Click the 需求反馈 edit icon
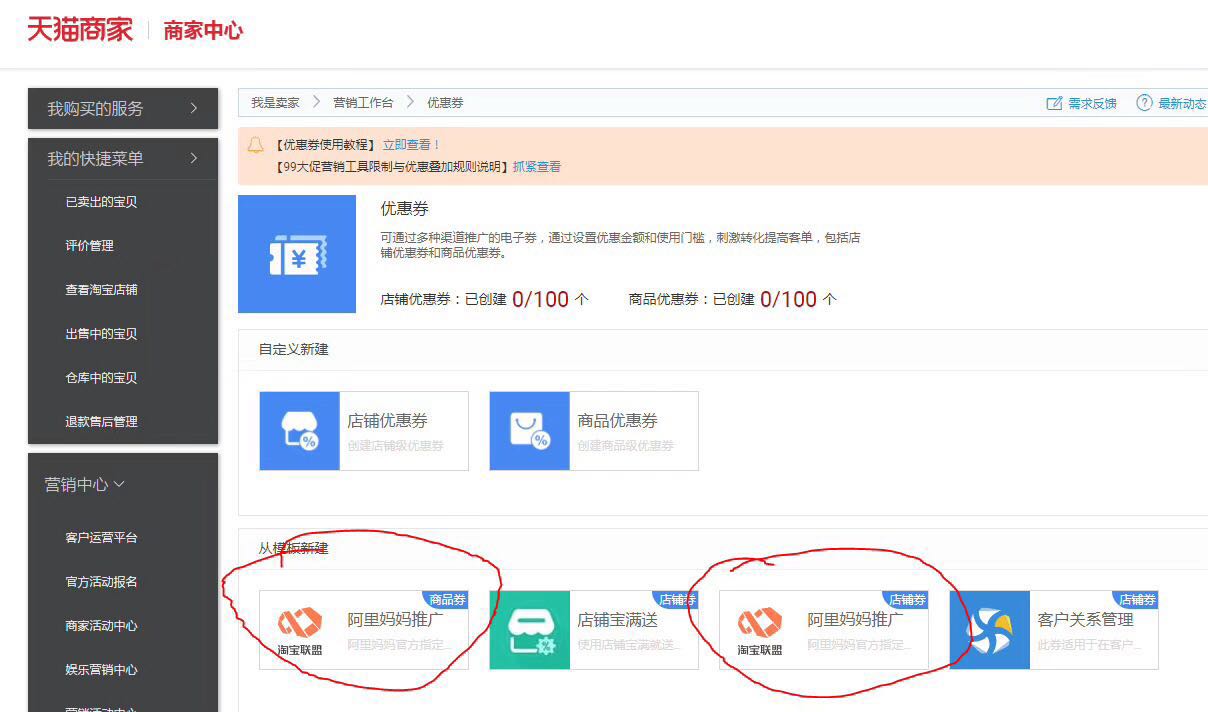This screenshot has width=1208, height=712. click(x=1054, y=103)
